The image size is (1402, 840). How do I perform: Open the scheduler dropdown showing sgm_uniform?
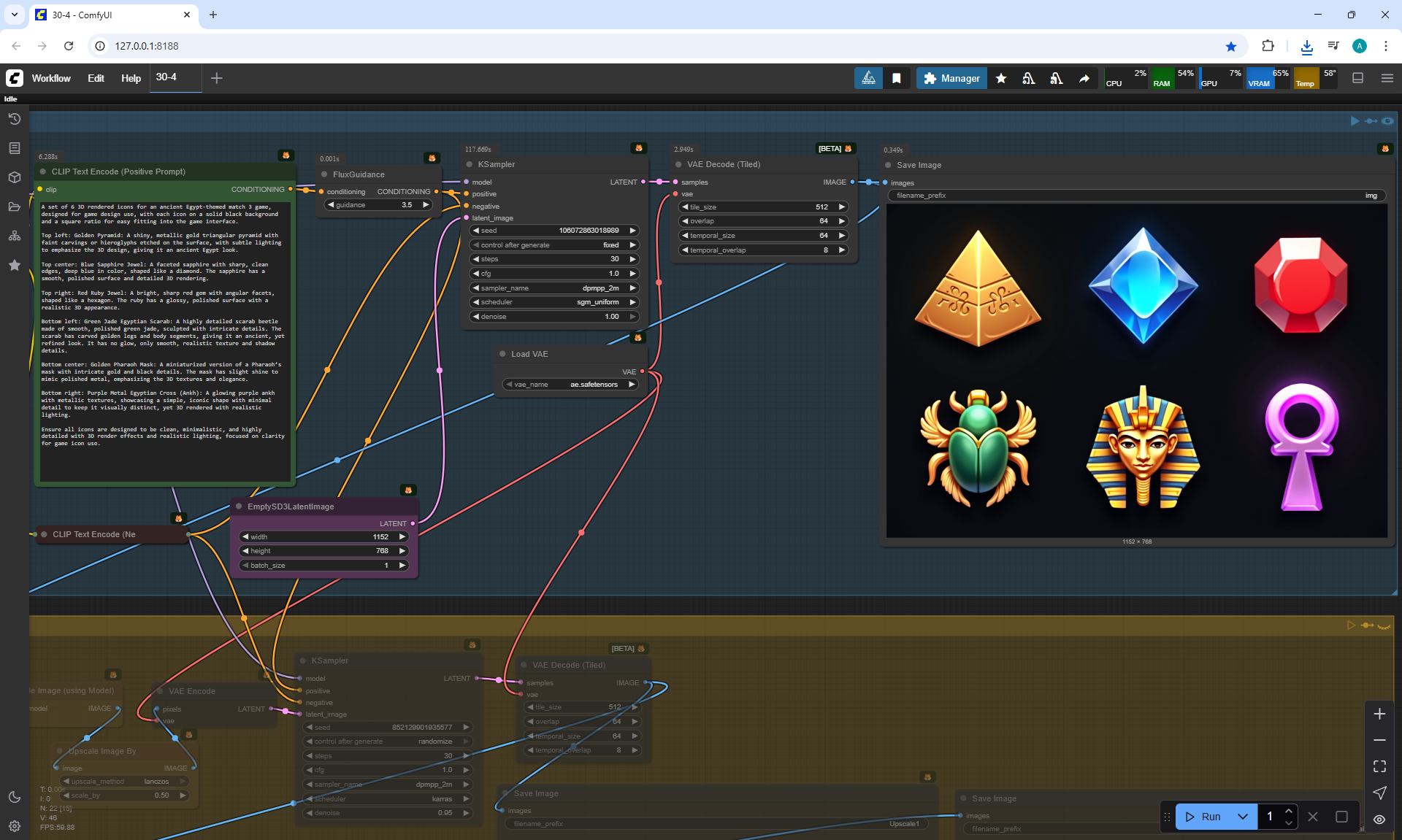pyautogui.click(x=554, y=302)
